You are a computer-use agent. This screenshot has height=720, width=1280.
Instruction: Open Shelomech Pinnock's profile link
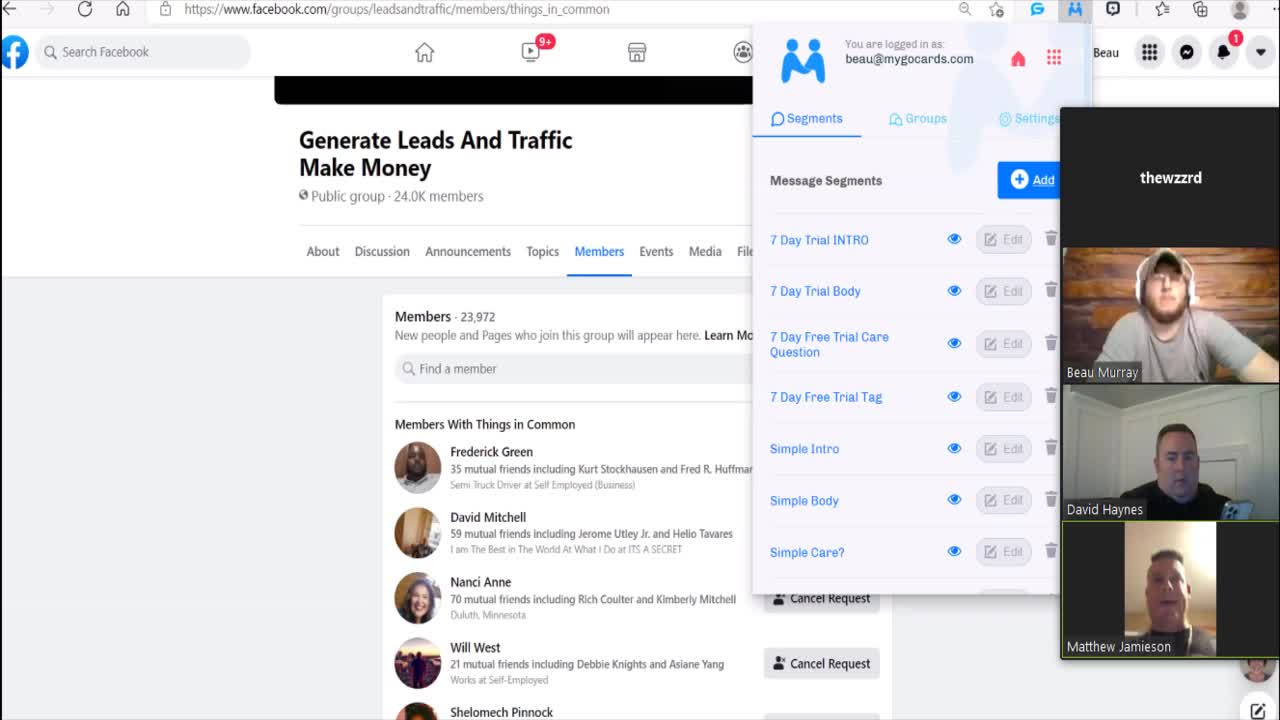501,712
